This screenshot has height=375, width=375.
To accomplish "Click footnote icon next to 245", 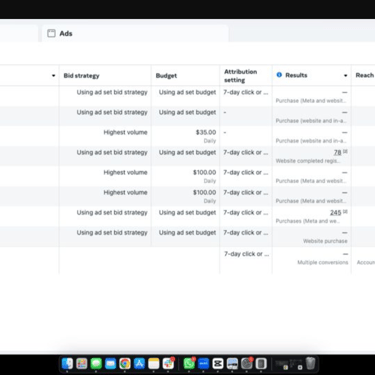I will (x=345, y=211).
